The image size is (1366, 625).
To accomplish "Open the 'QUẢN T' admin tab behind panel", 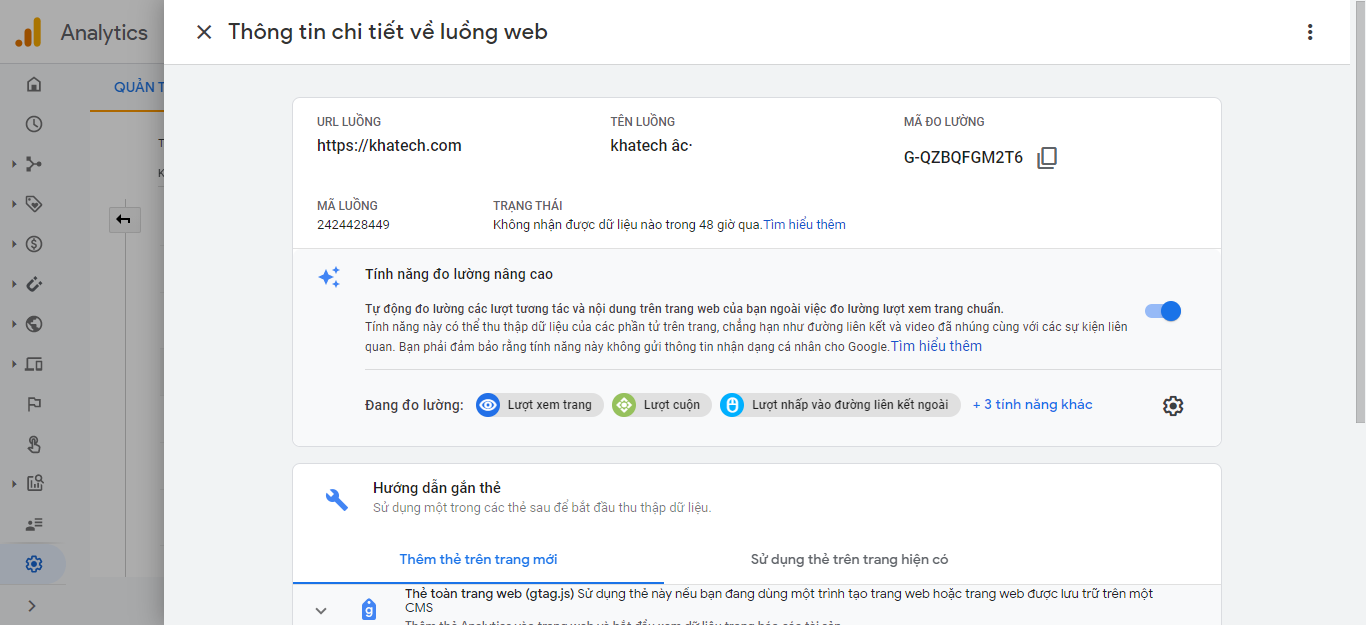I will point(140,87).
